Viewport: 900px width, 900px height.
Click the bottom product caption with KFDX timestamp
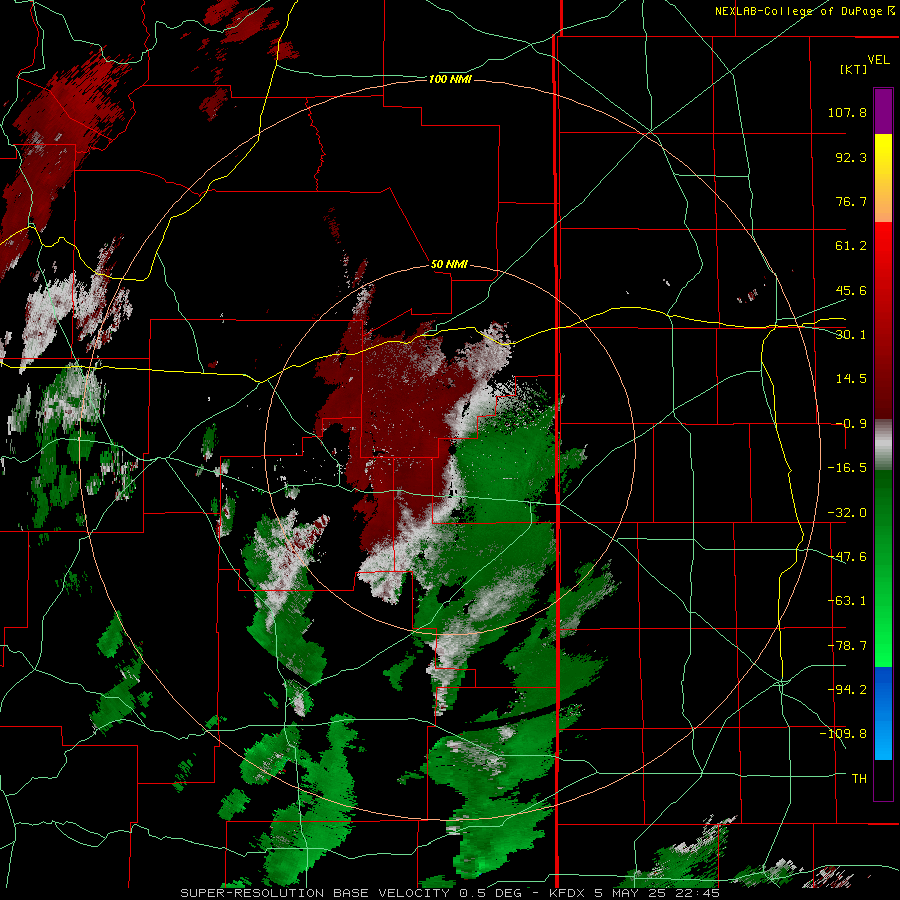click(450, 893)
